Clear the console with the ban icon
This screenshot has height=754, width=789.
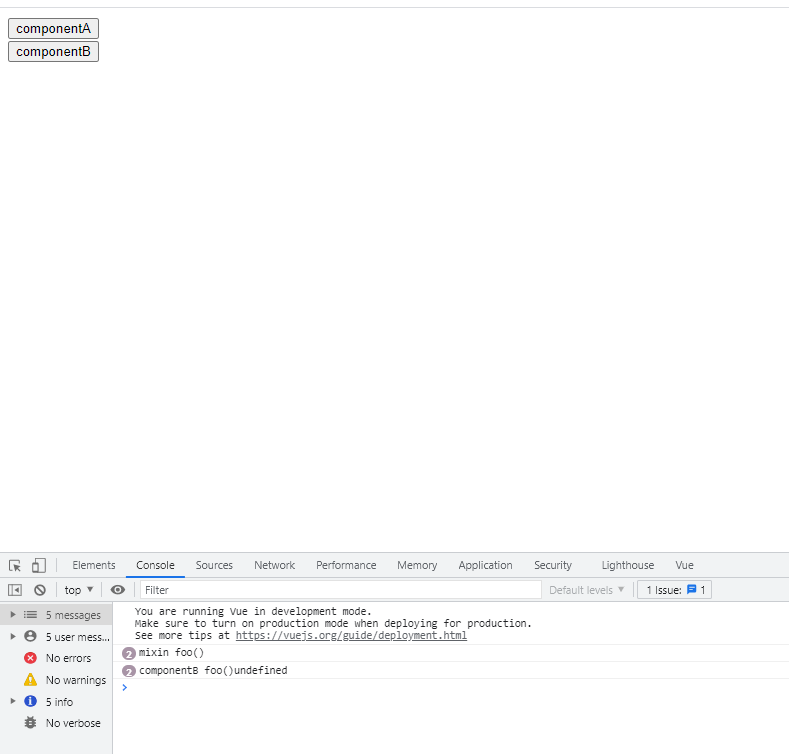click(x=40, y=590)
